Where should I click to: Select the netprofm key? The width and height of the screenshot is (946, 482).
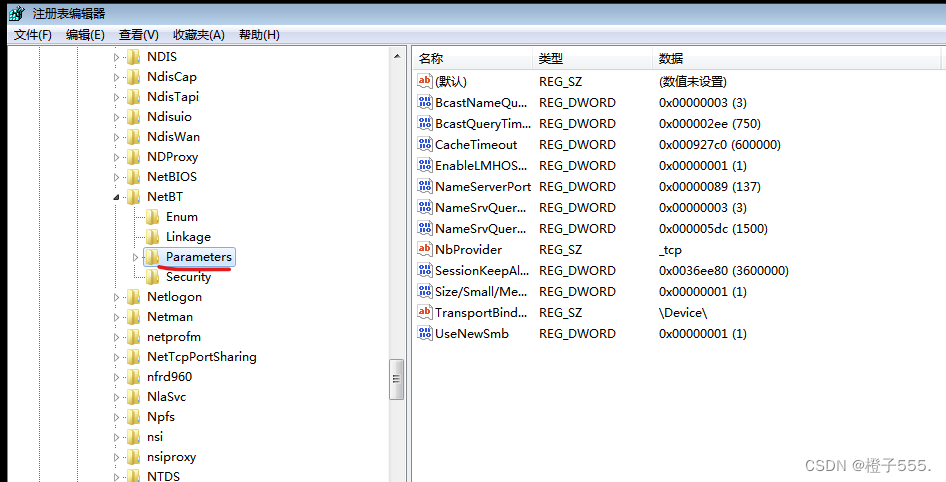tap(174, 337)
